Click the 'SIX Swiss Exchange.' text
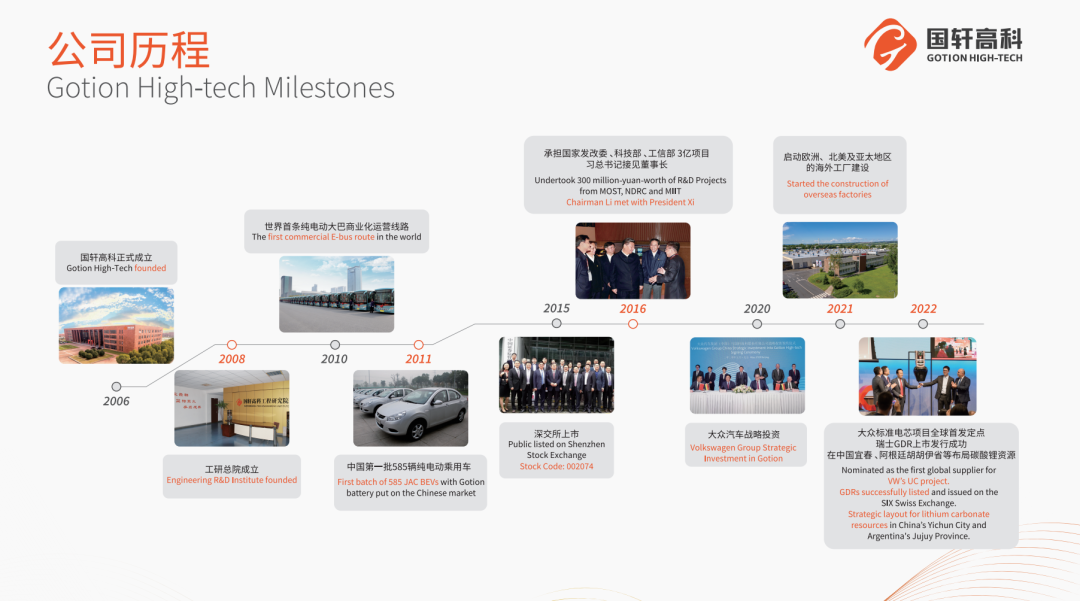This screenshot has width=1080, height=601. [x=918, y=503]
